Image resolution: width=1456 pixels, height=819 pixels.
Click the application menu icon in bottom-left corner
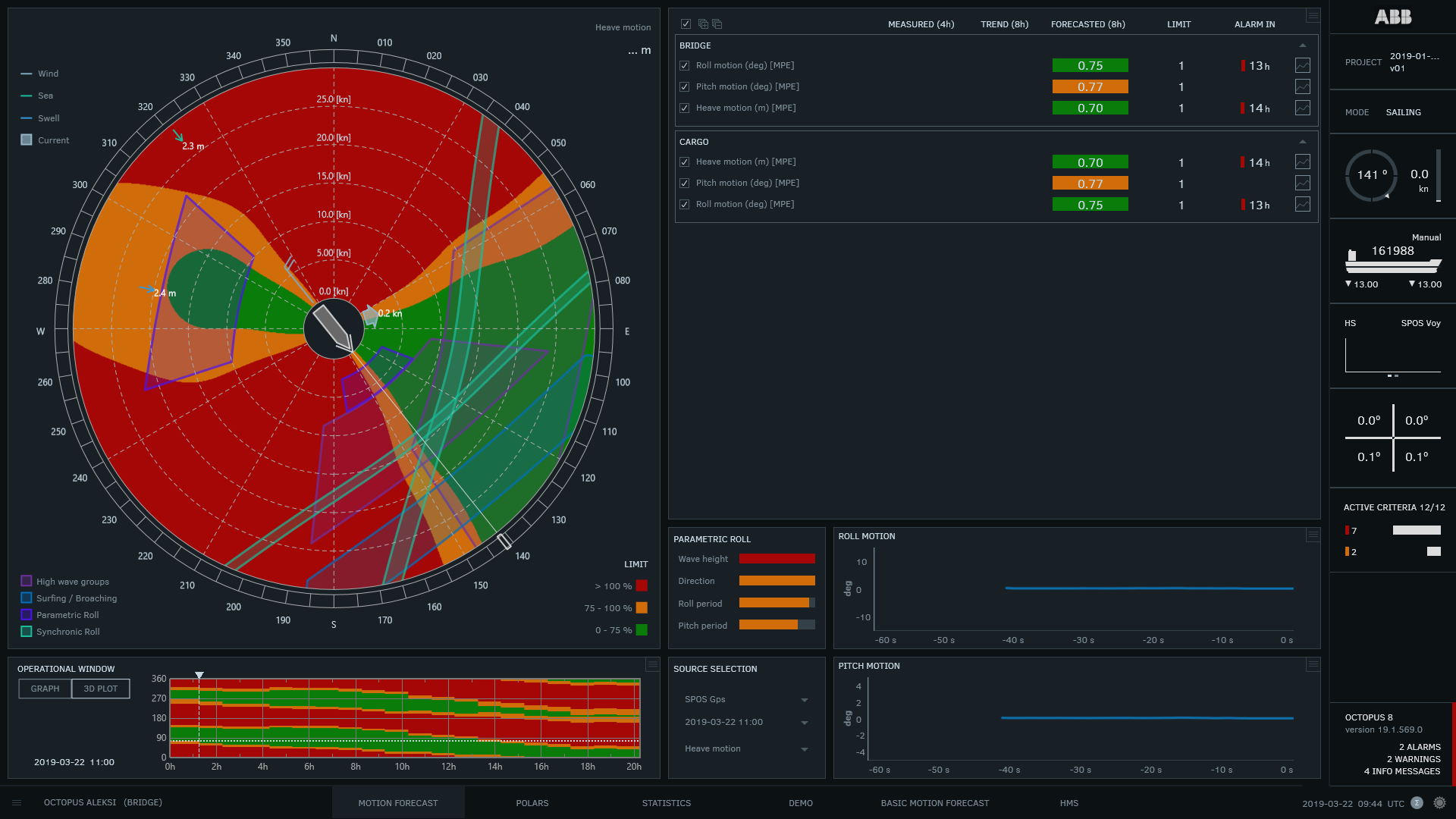click(17, 802)
